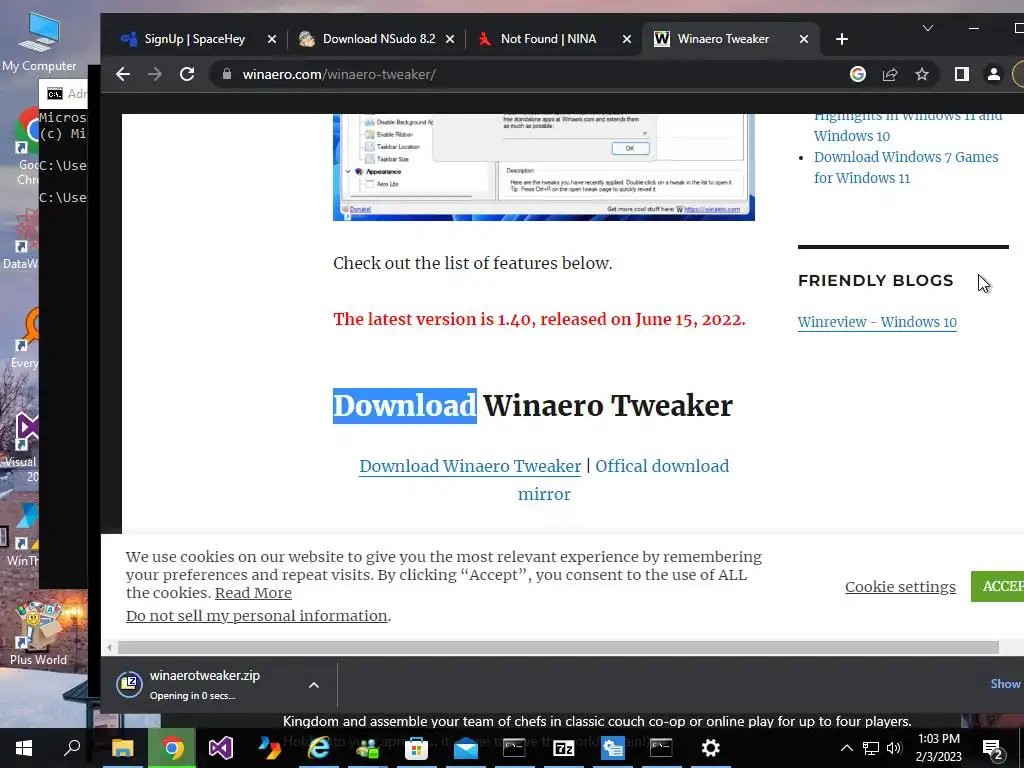Viewport: 1024px width, 768px height.
Task: Expand winaerotweaker.zip download options chevron
Action: [313, 685]
